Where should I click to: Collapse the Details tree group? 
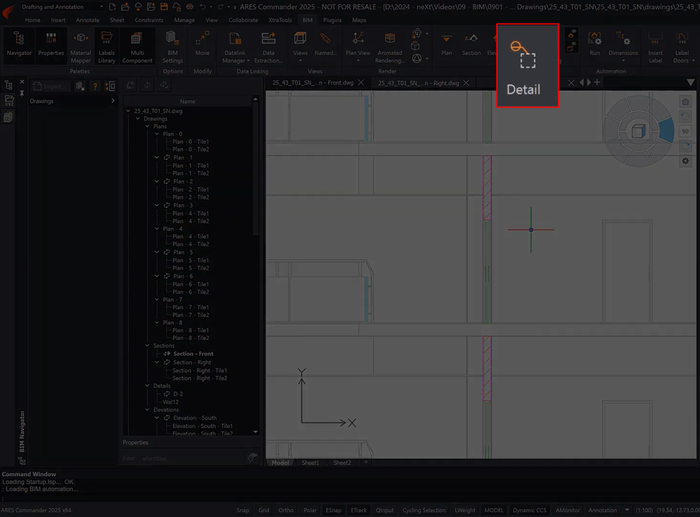coord(147,386)
